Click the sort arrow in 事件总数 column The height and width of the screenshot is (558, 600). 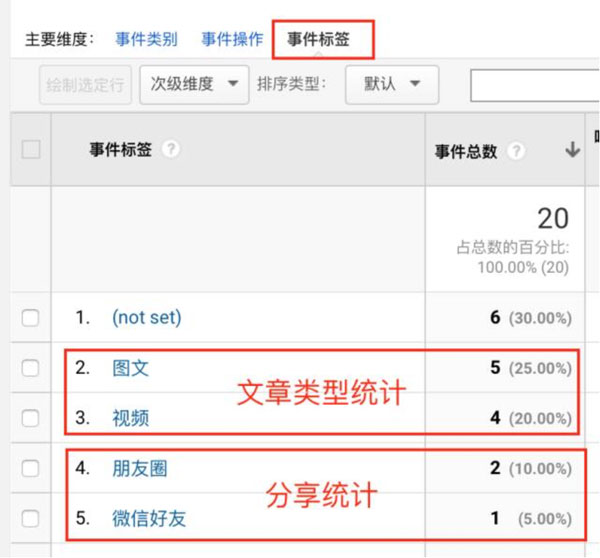pos(572,150)
